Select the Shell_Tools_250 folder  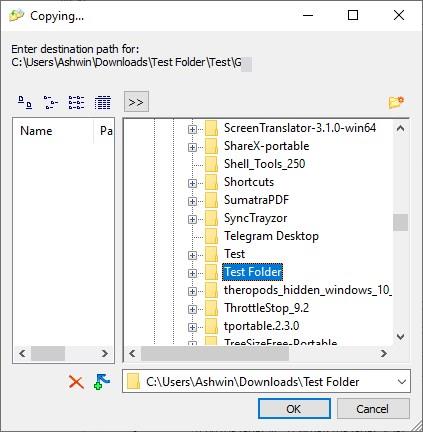pyautogui.click(x=264, y=164)
